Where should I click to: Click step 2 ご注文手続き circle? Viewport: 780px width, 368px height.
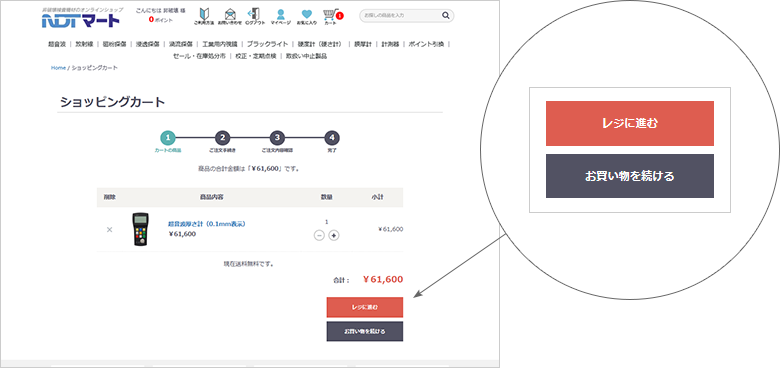pos(223,138)
